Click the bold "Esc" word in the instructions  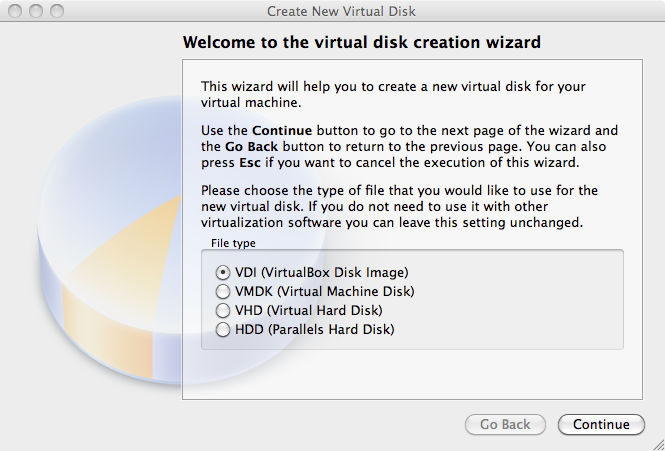250,163
